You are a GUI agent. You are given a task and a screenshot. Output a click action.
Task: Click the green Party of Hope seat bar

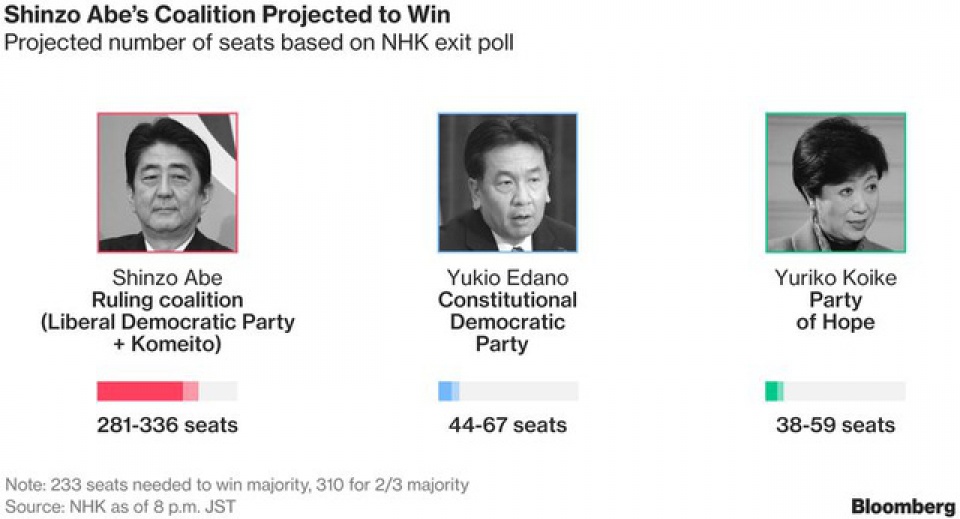point(772,391)
